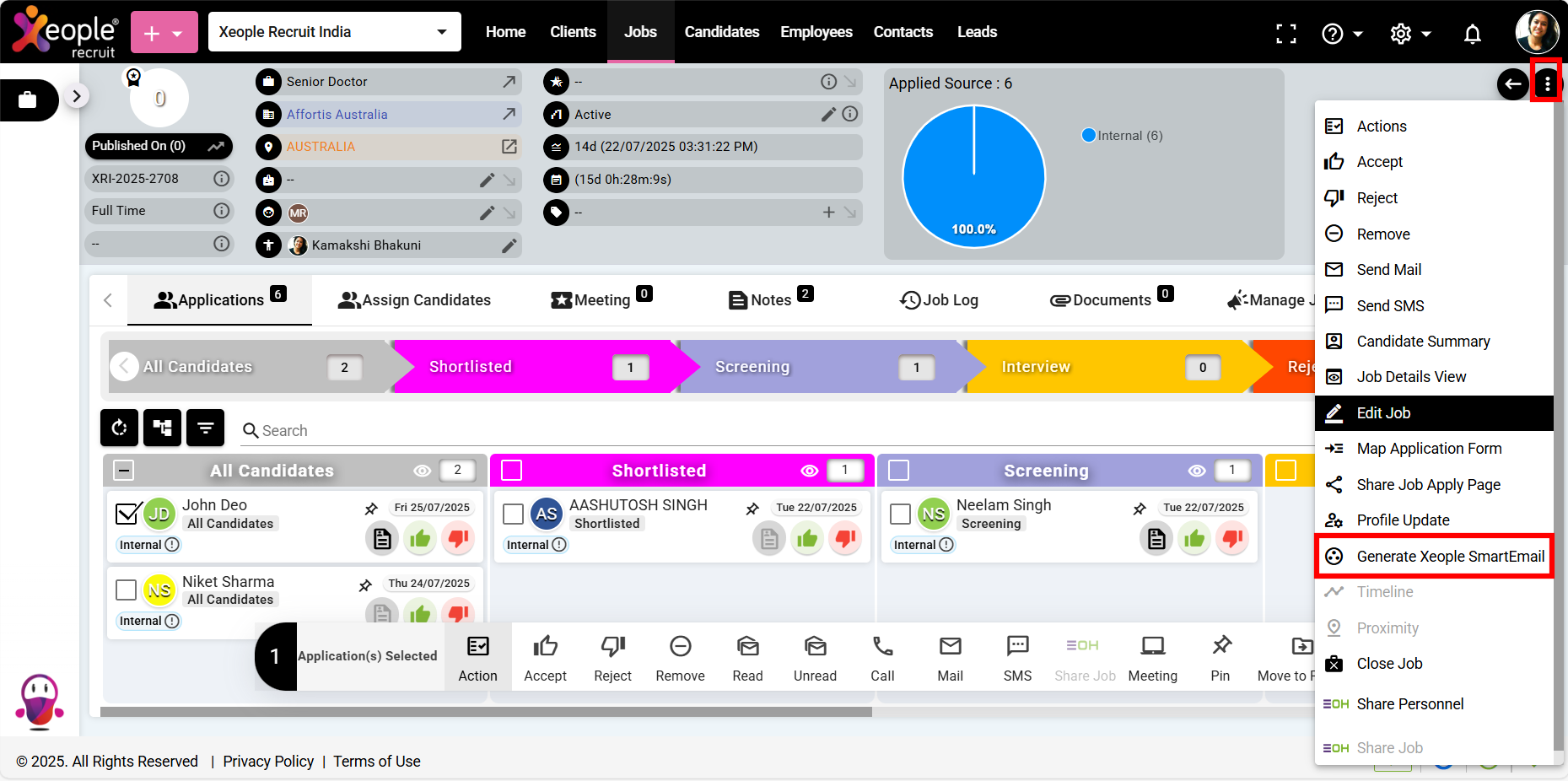Expand the help question-mark dropdown
This screenshot has width=1568, height=781.
tap(1342, 34)
